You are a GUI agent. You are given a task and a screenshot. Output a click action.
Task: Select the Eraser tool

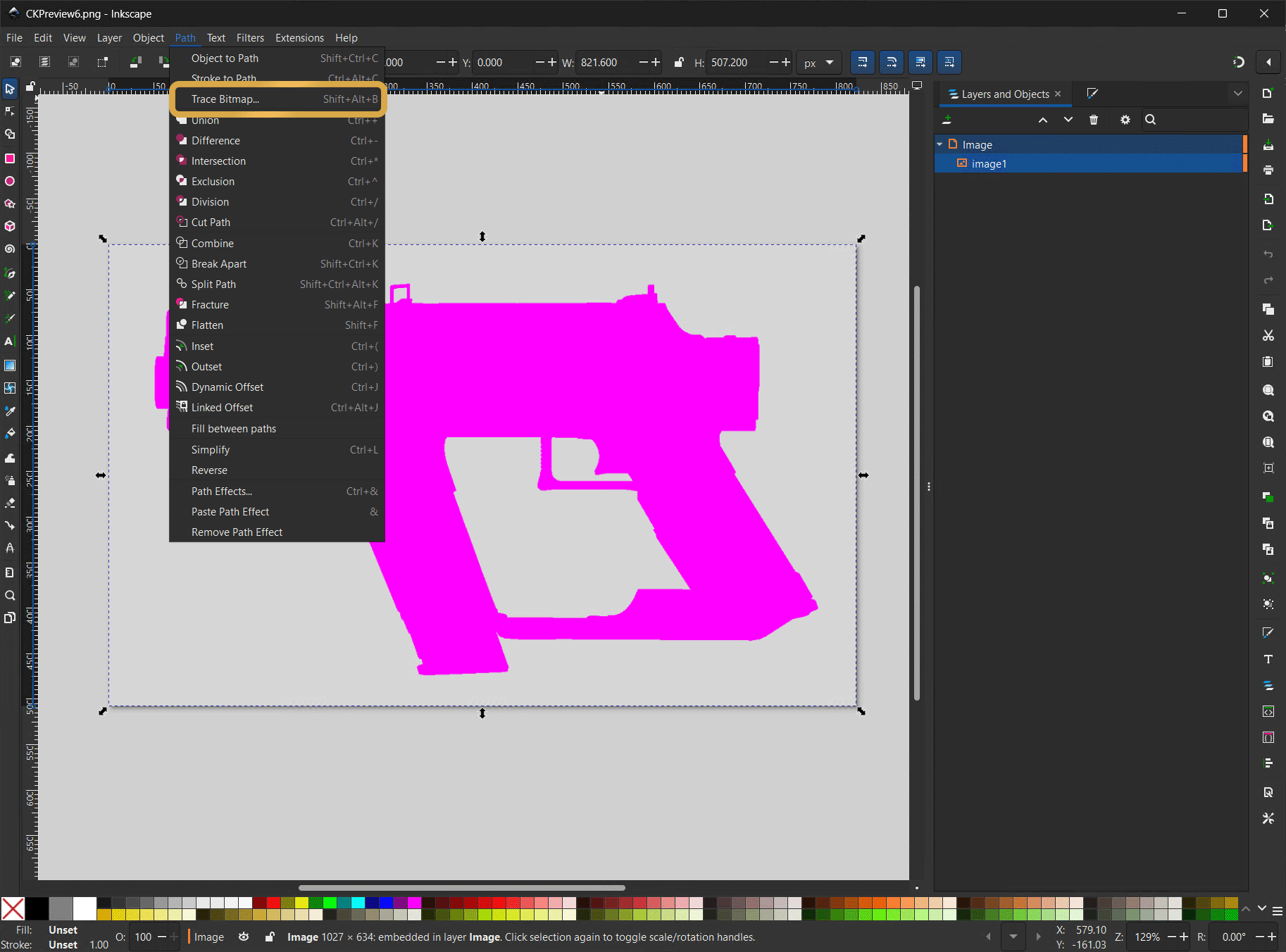pyautogui.click(x=10, y=503)
